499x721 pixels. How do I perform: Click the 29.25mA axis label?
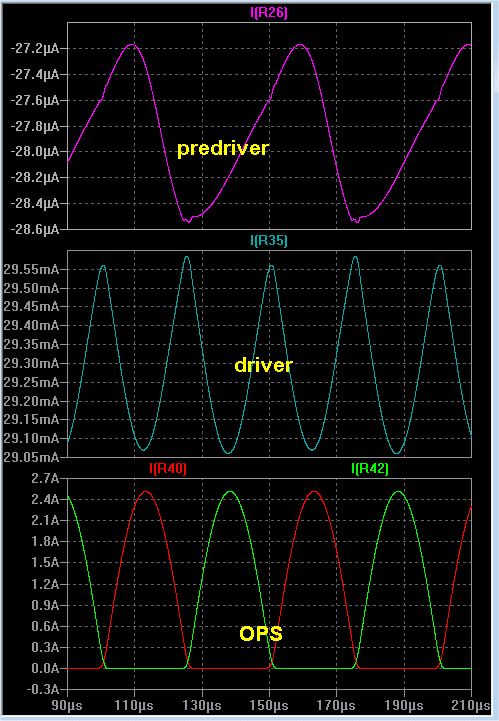(x=32, y=382)
